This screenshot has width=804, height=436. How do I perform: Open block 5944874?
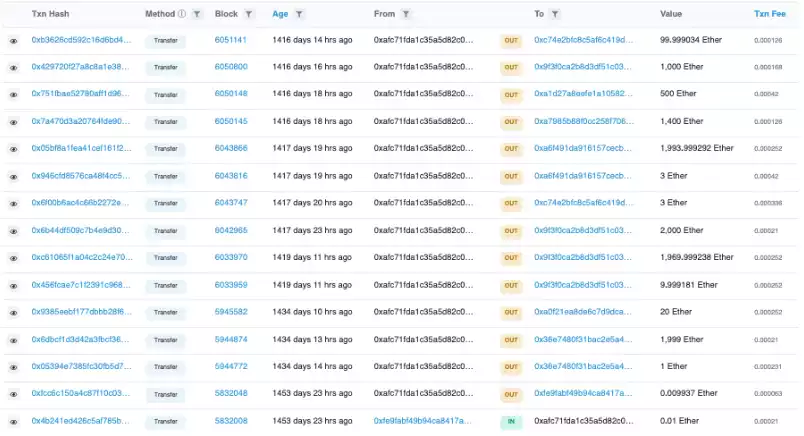pyautogui.click(x=231, y=339)
